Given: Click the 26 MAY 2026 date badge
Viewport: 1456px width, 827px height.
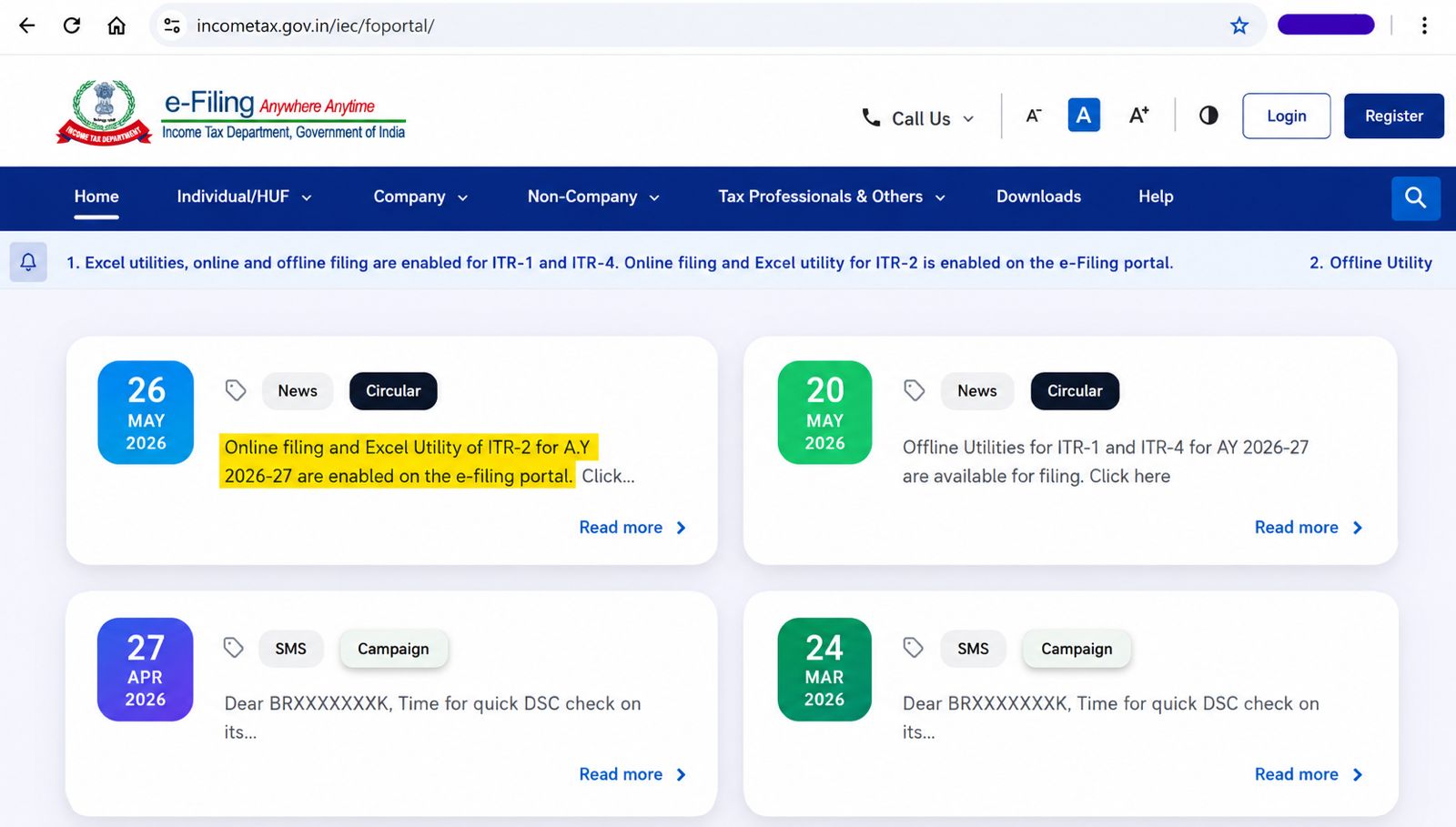Looking at the screenshot, I should pyautogui.click(x=146, y=412).
